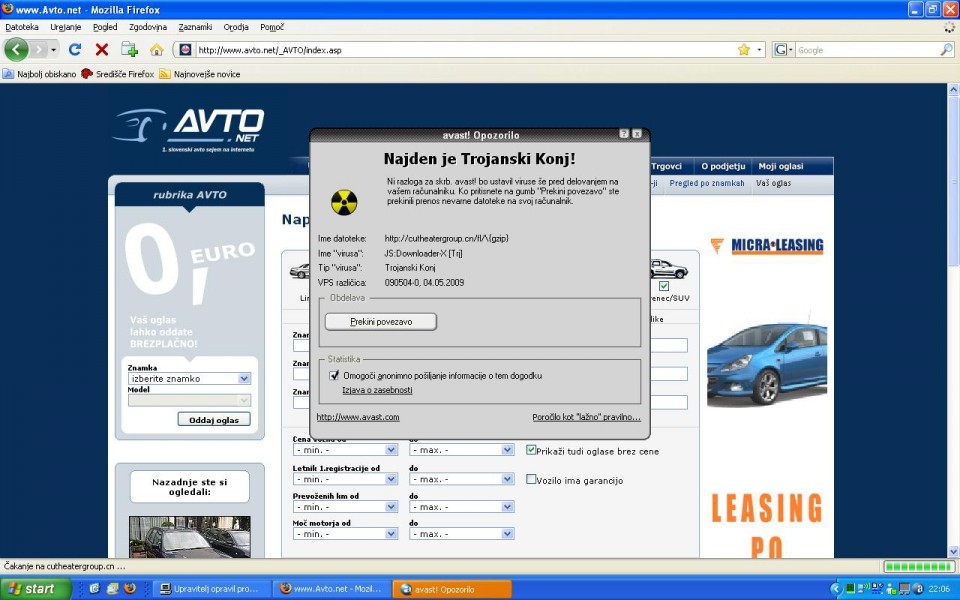Choose search engine via the Google icon
The width and height of the screenshot is (960, 600).
click(x=783, y=50)
